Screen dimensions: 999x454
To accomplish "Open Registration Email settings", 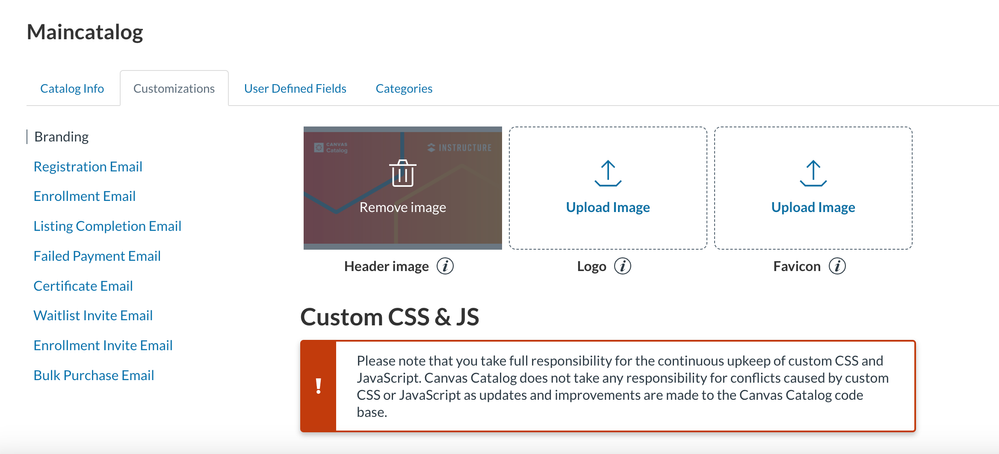I will pos(88,167).
